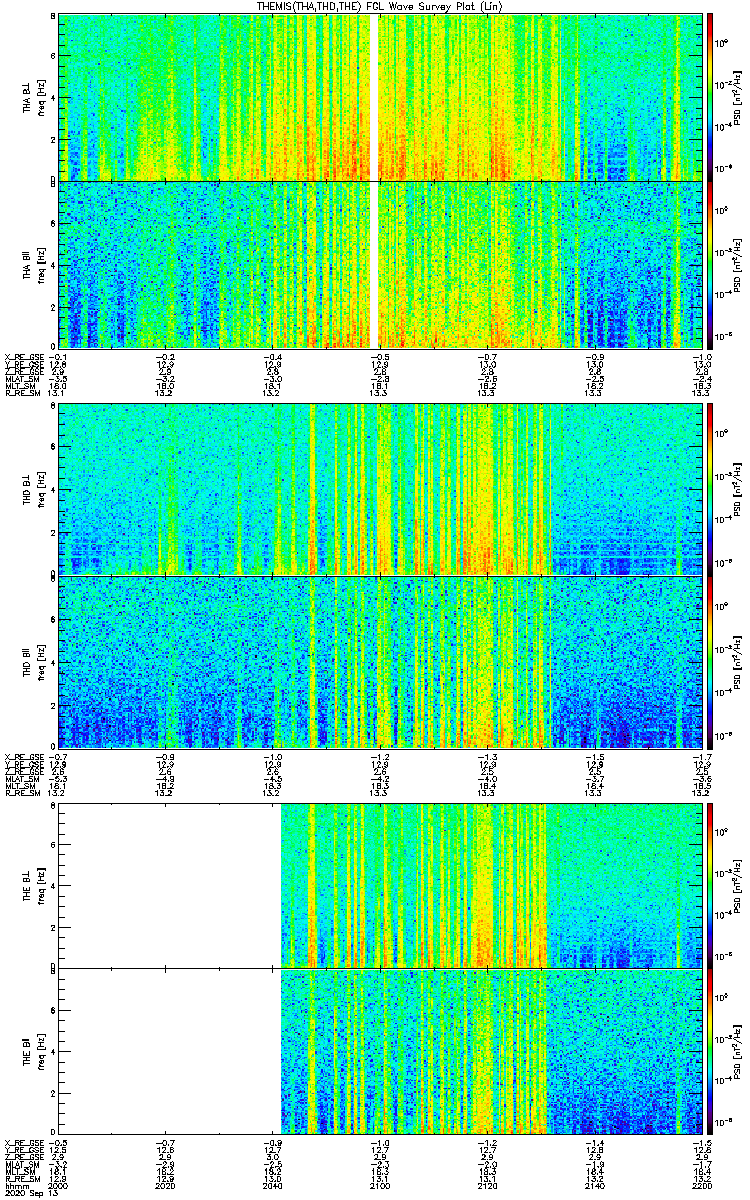Click the X_RE_GSE row label under THA panels
The width and height of the screenshot is (750, 1200).
22,357
